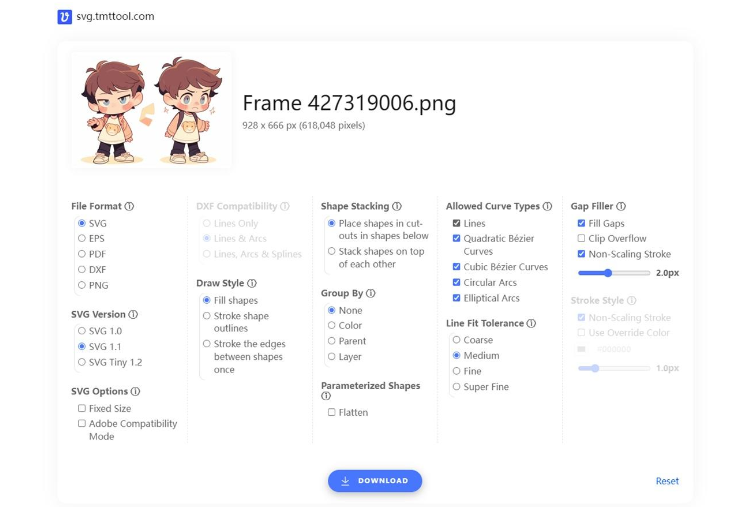Image resolution: width=741 pixels, height=507 pixels.
Task: Group shapes by Layer
Action: pyautogui.click(x=332, y=357)
